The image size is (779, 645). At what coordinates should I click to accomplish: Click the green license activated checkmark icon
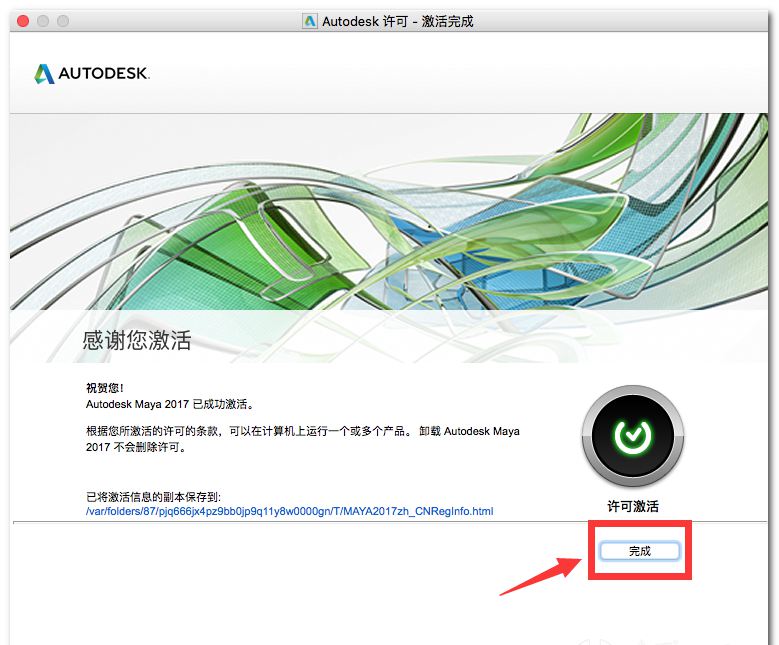click(632, 436)
